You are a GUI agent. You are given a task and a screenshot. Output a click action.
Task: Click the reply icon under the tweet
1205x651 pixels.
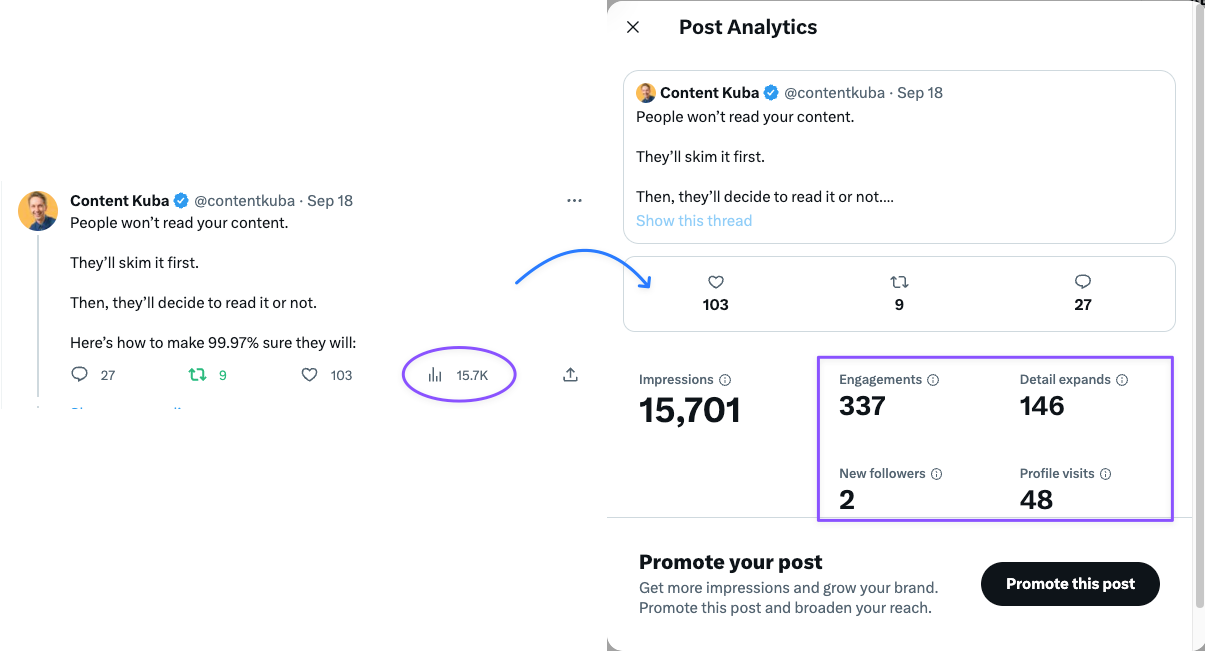80,375
